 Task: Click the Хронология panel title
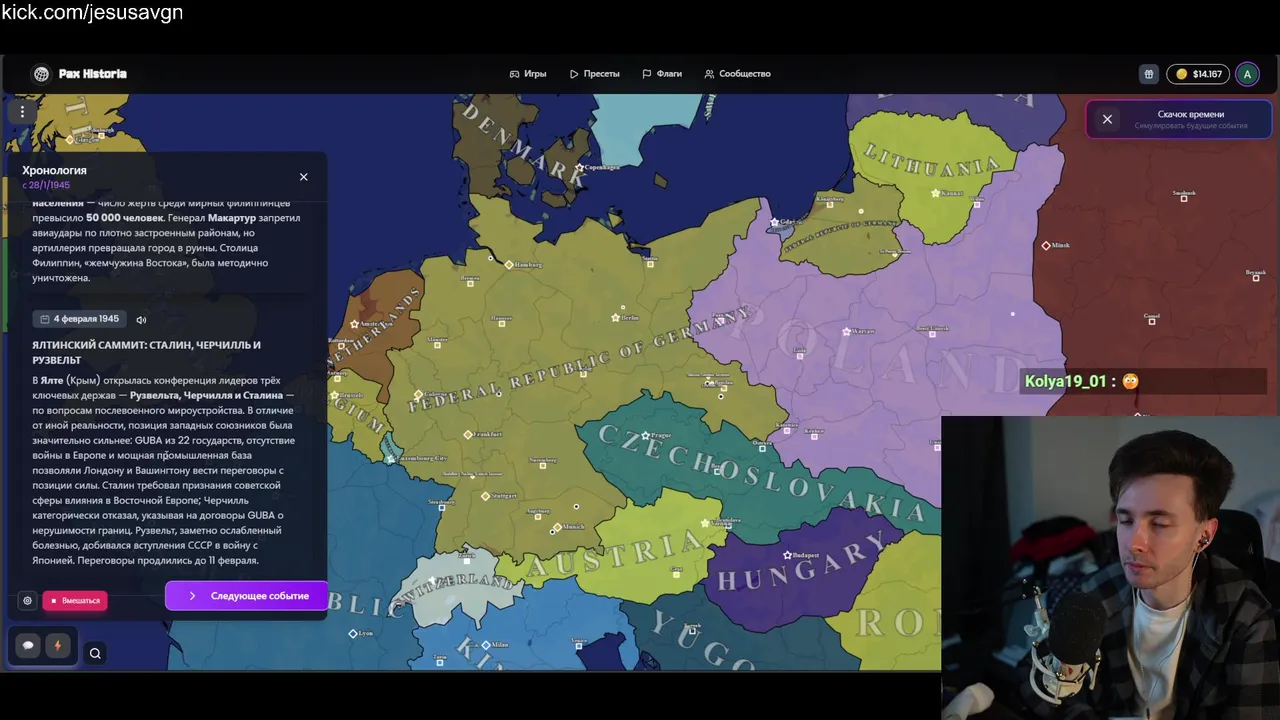(55, 170)
